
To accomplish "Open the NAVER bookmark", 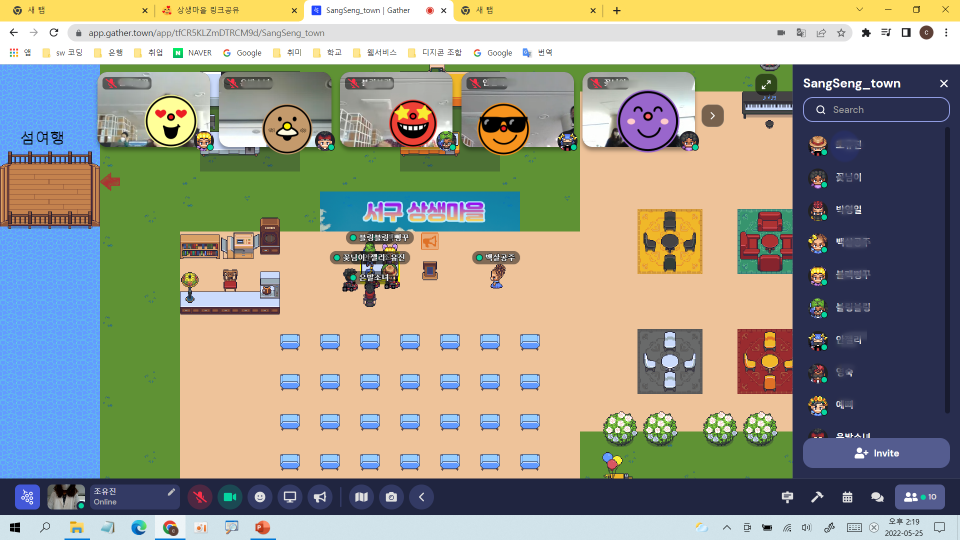I will 192,53.
